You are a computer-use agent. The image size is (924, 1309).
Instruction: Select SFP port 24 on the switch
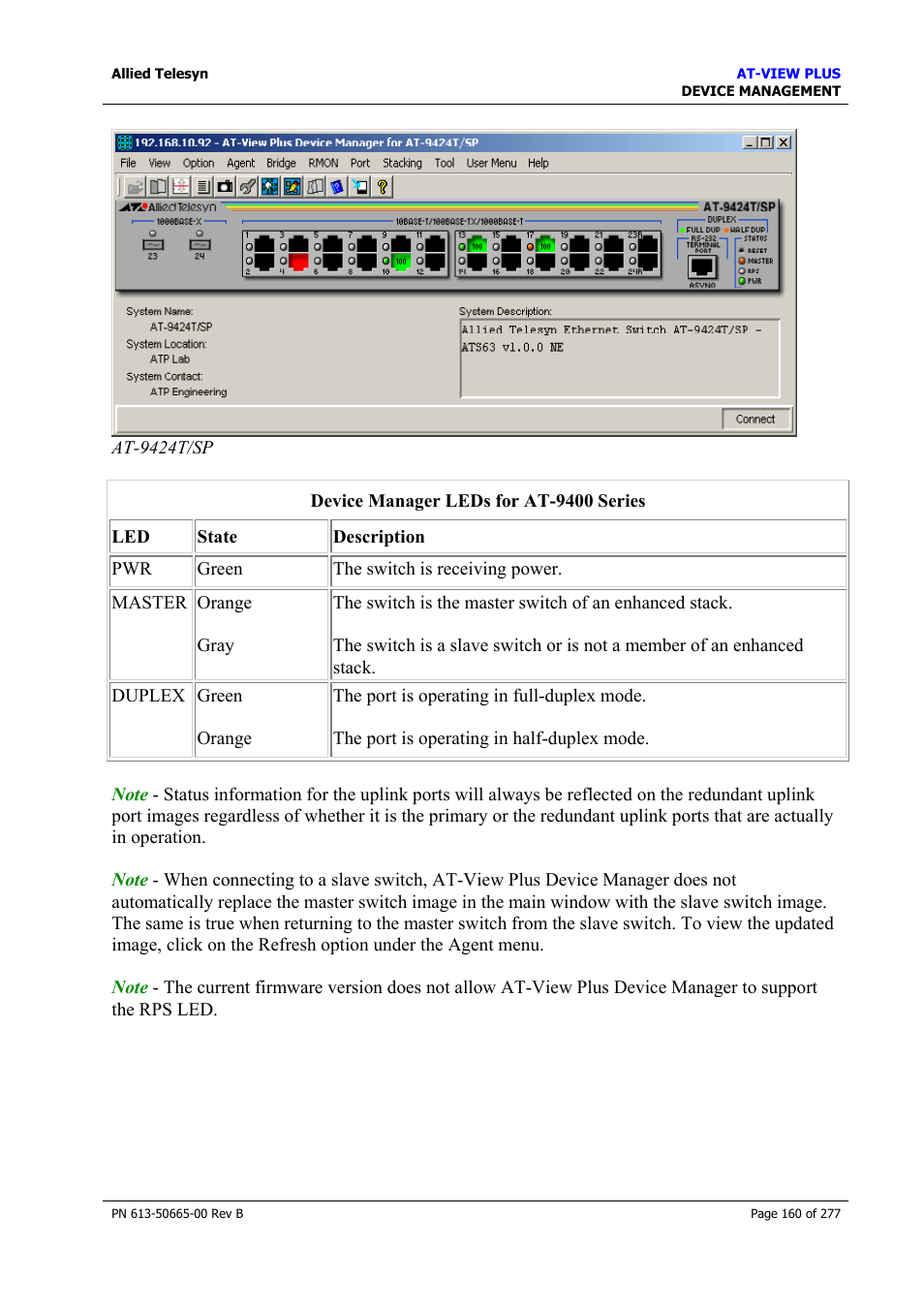pyautogui.click(x=200, y=244)
